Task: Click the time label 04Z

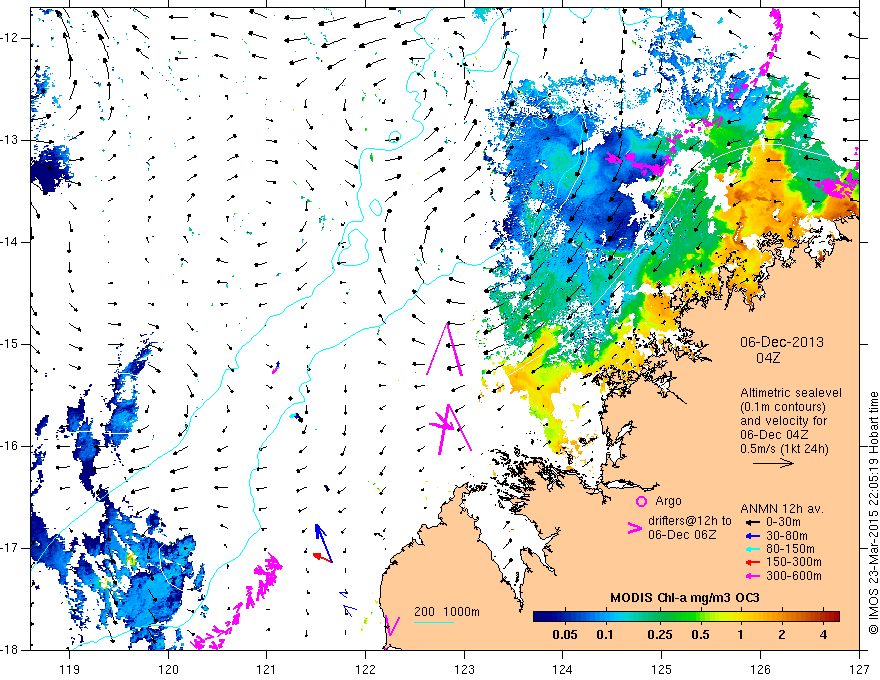Action: (x=768, y=358)
